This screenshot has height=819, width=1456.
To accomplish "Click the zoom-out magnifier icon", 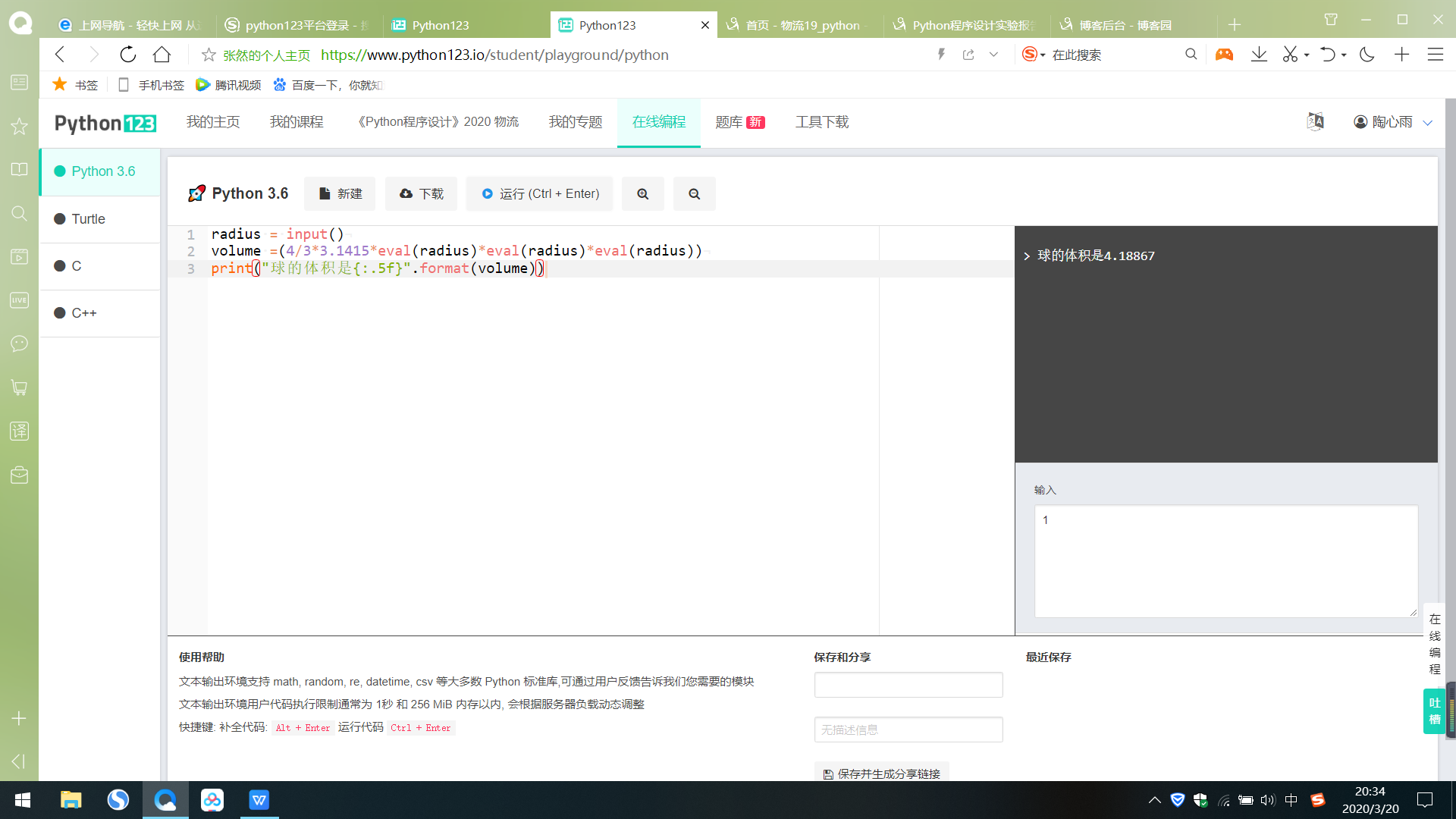I will 694,194.
